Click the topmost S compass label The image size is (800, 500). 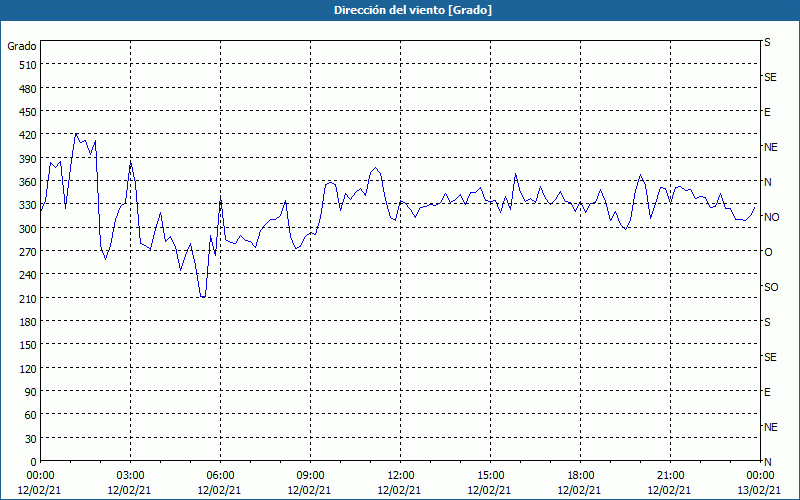767,42
